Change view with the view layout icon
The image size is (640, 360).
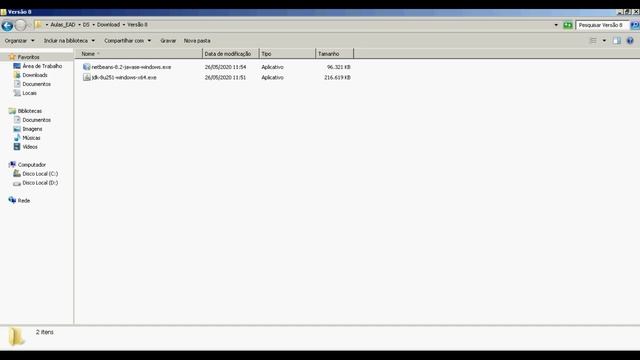coord(593,41)
